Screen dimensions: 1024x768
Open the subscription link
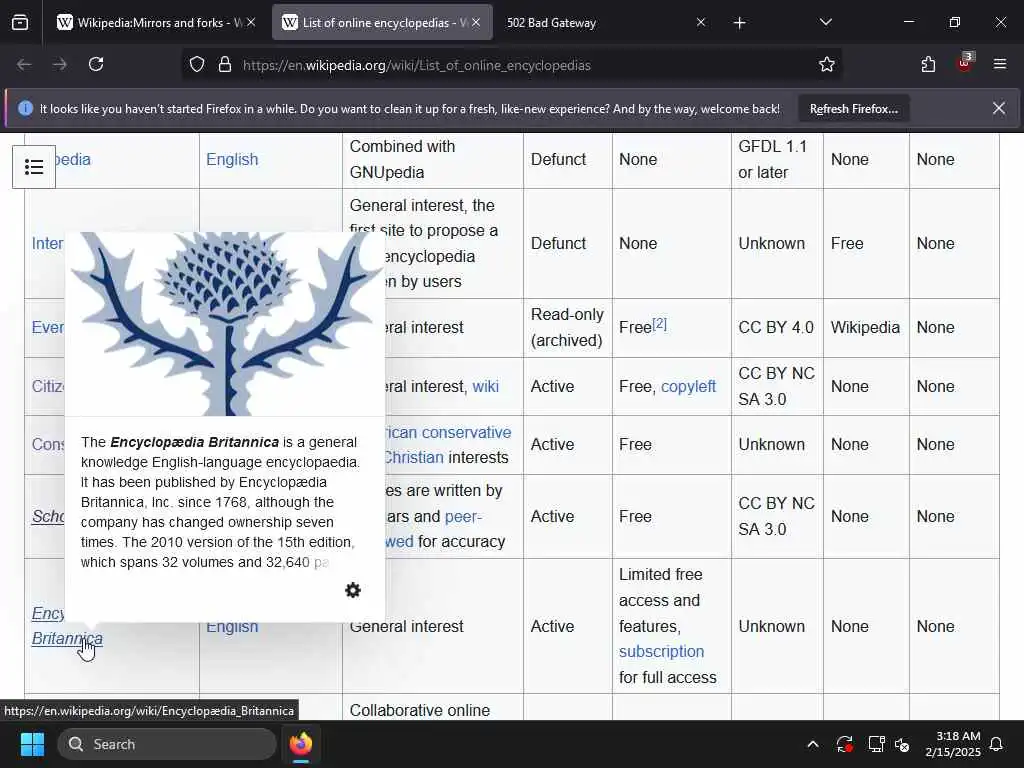[661, 652]
